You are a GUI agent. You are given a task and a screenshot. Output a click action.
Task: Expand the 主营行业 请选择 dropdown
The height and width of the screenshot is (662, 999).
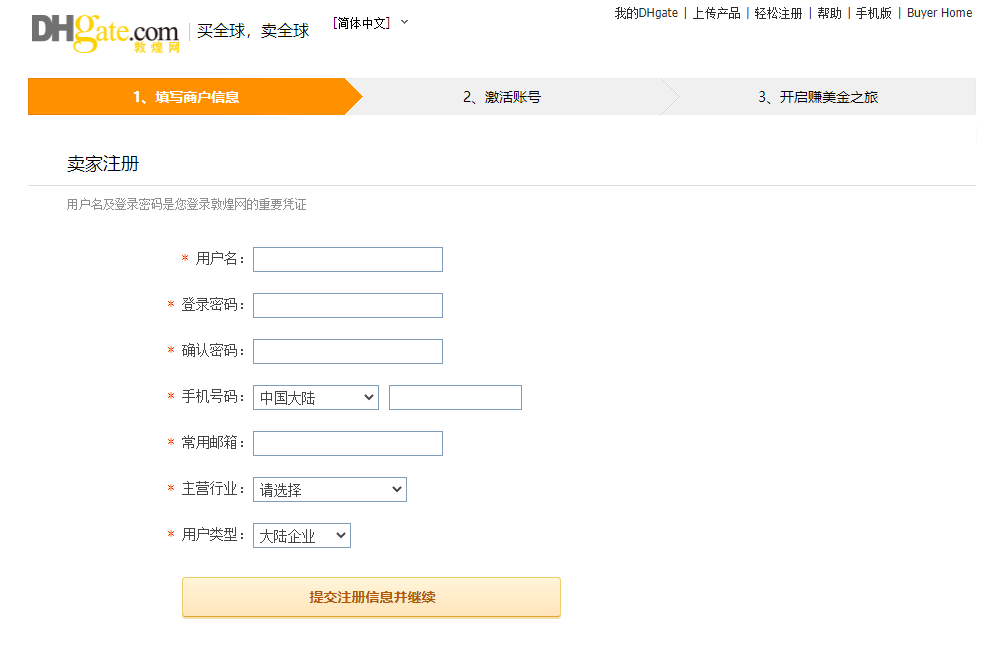tap(329, 490)
